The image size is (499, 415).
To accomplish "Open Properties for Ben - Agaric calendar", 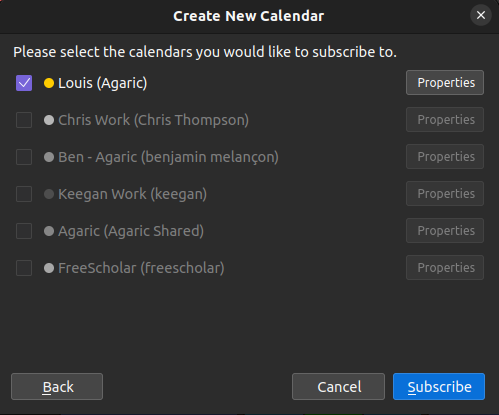I will 445,157.
